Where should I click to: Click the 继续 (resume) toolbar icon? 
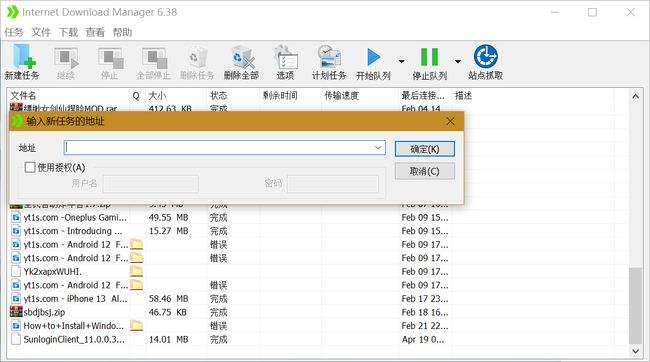[x=66, y=62]
